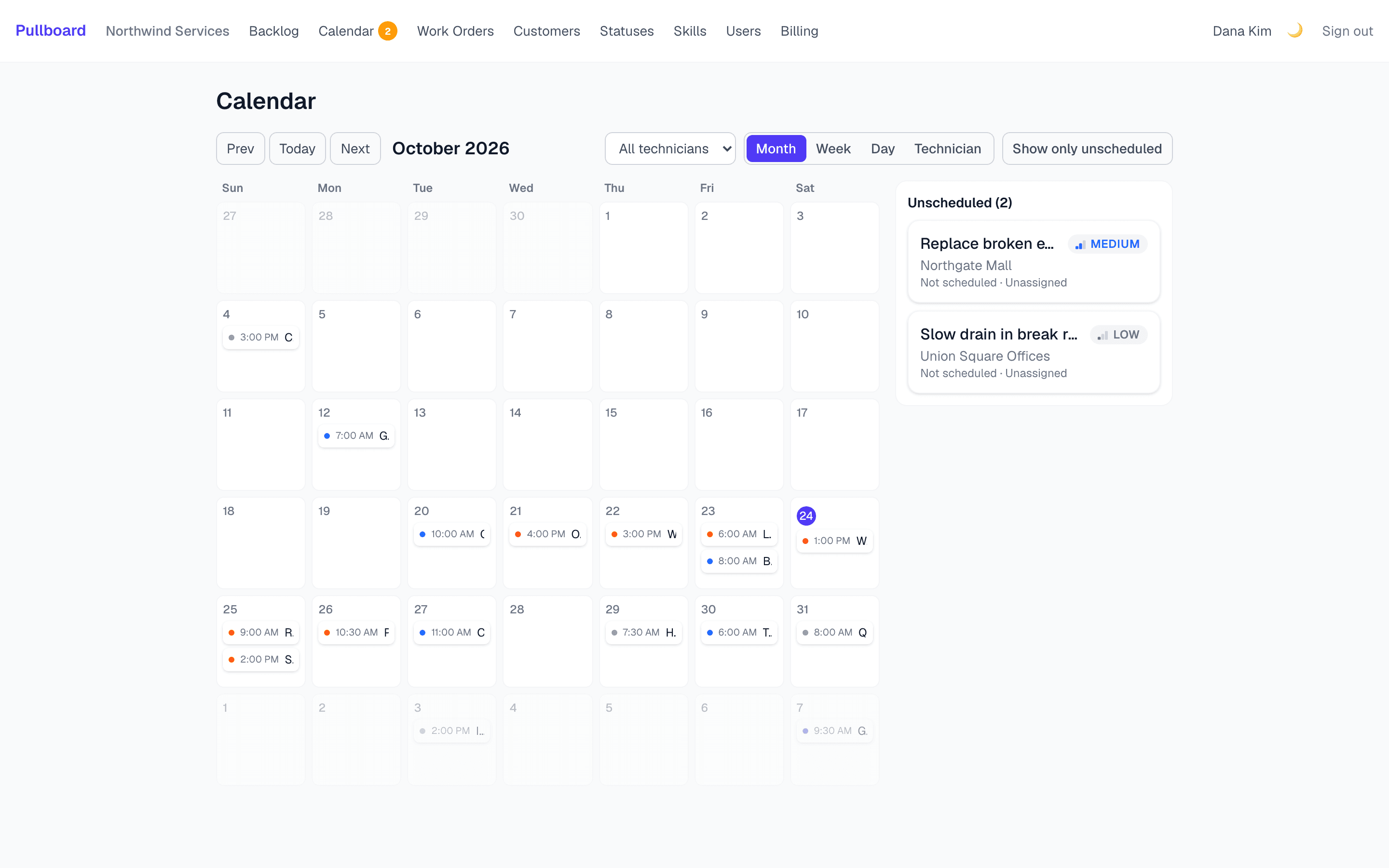Open the Backlog page

(274, 31)
